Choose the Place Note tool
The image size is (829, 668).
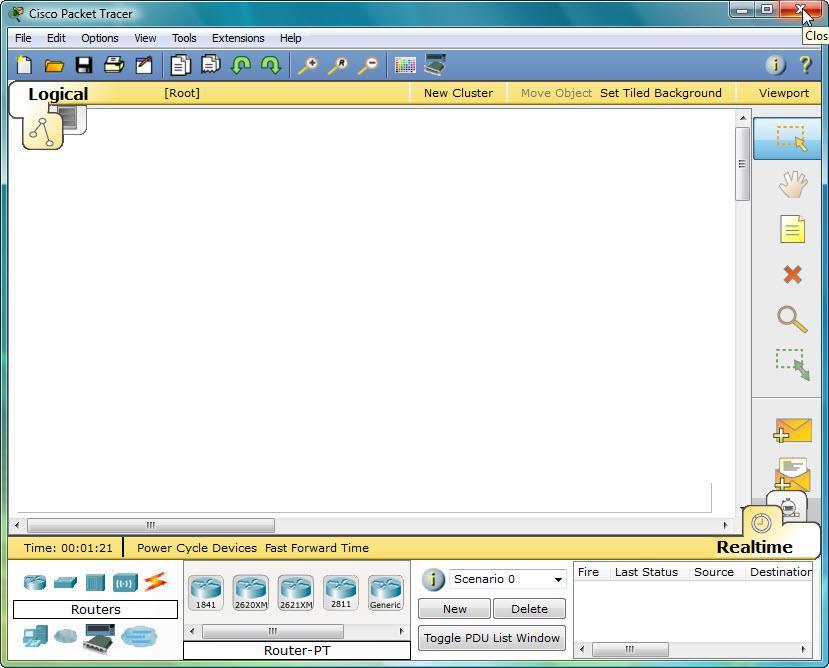point(793,229)
